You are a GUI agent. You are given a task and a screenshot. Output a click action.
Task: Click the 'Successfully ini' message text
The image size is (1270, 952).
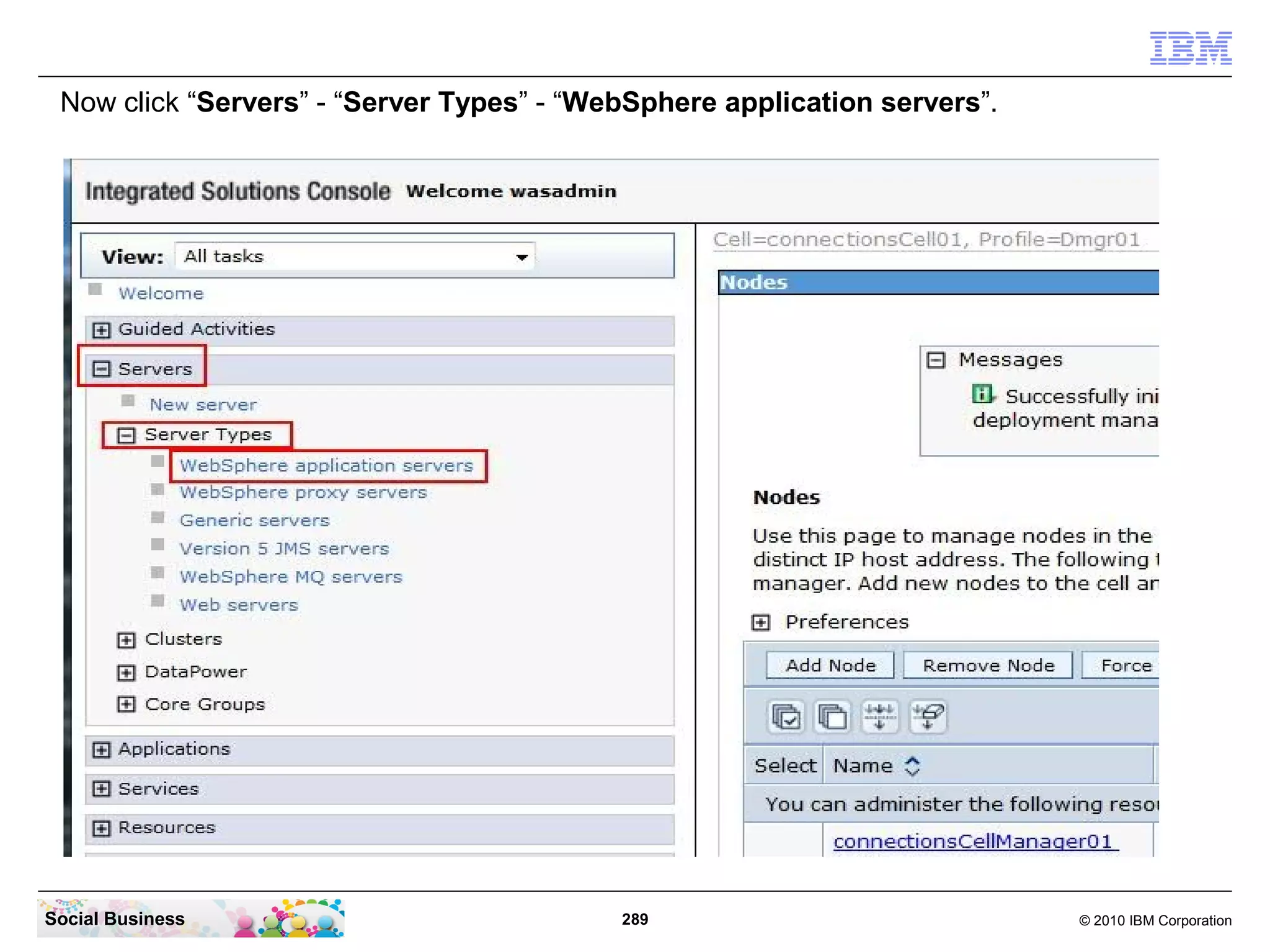tap(1082, 396)
